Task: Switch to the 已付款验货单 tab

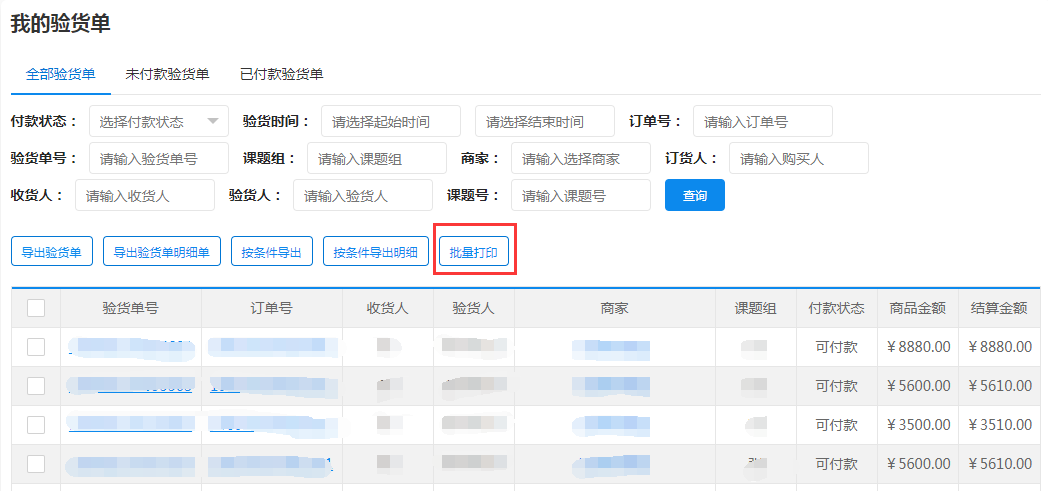Action: tap(281, 74)
